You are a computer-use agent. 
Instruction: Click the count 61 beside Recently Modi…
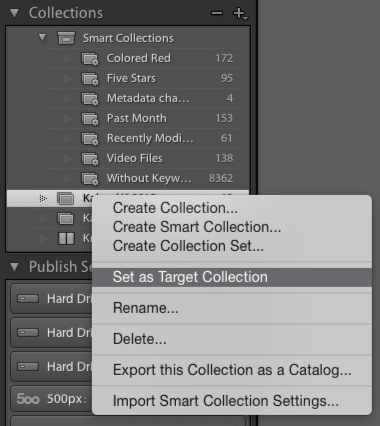pos(227,138)
